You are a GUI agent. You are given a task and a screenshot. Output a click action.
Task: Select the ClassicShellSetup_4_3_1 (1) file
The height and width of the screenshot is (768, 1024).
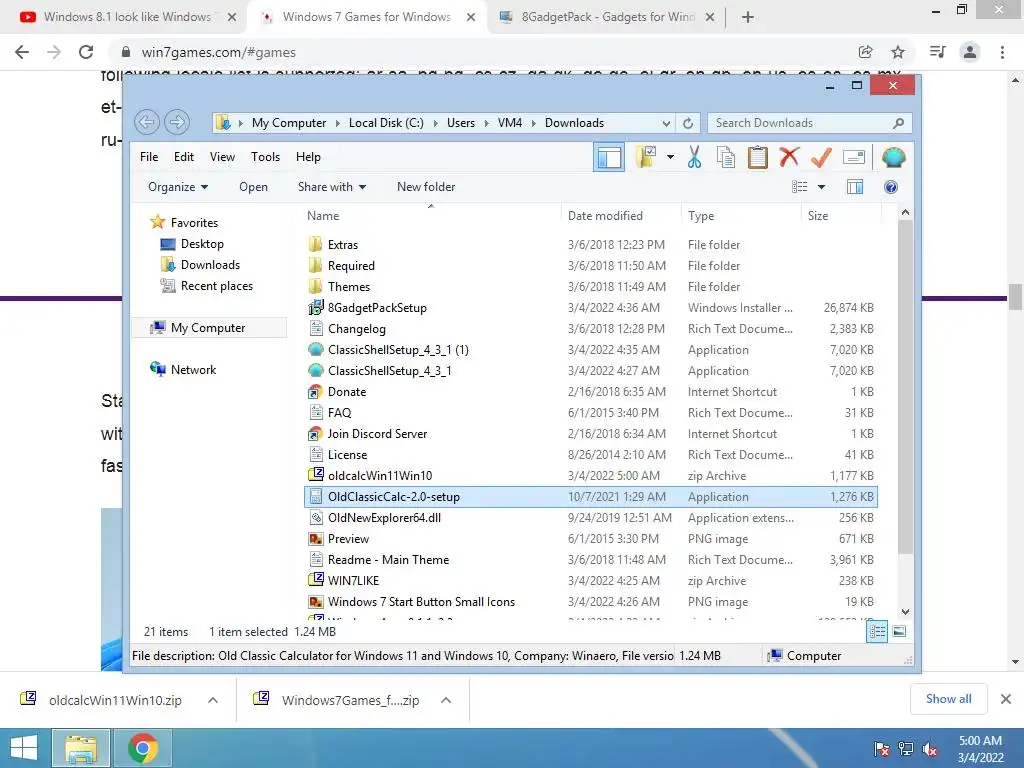[x=398, y=349]
